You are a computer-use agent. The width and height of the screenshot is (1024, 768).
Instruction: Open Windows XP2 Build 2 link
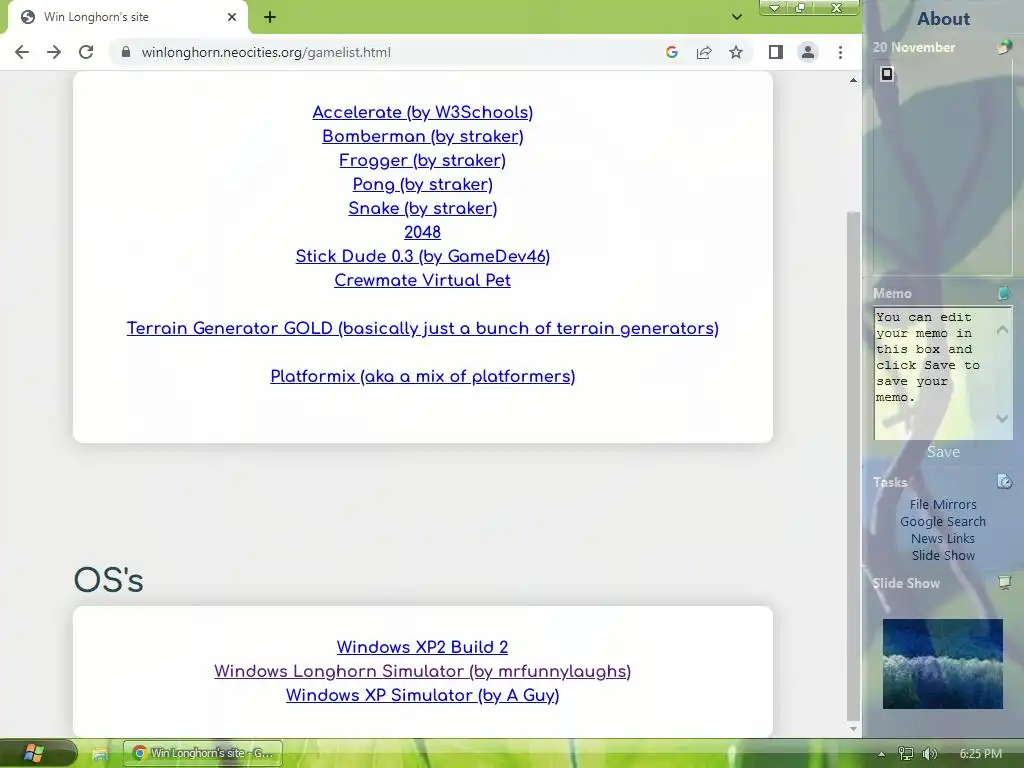tap(423, 647)
